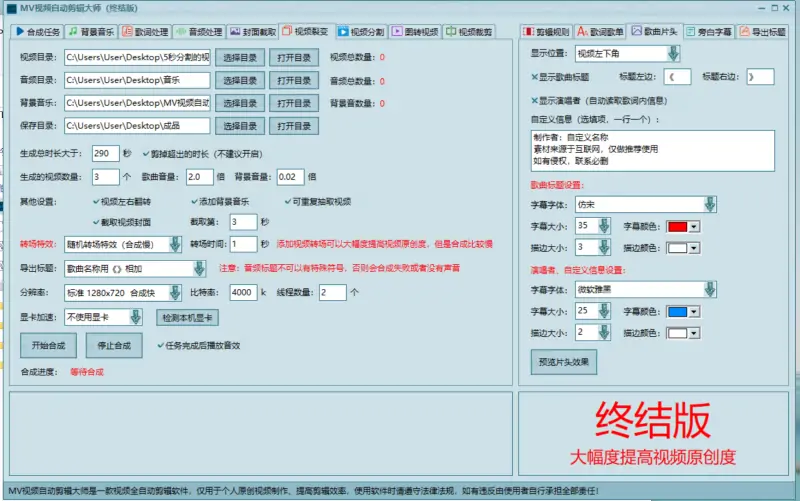Image resolution: width=800 pixels, height=501 pixels.
Task: Open the 音频处理 tab with waveform icon
Action: pyautogui.click(x=199, y=32)
